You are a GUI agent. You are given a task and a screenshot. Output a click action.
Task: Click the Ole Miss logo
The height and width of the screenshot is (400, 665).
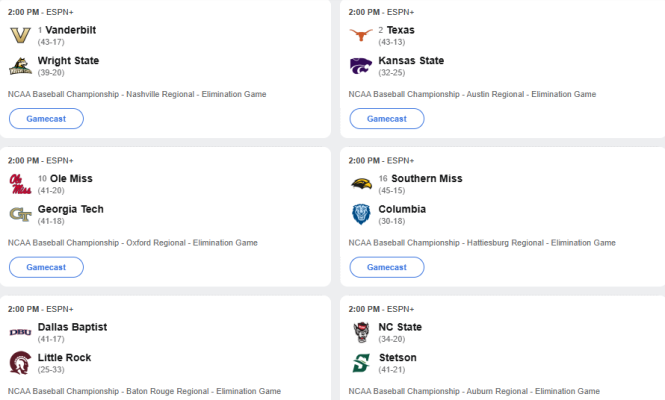click(20, 184)
